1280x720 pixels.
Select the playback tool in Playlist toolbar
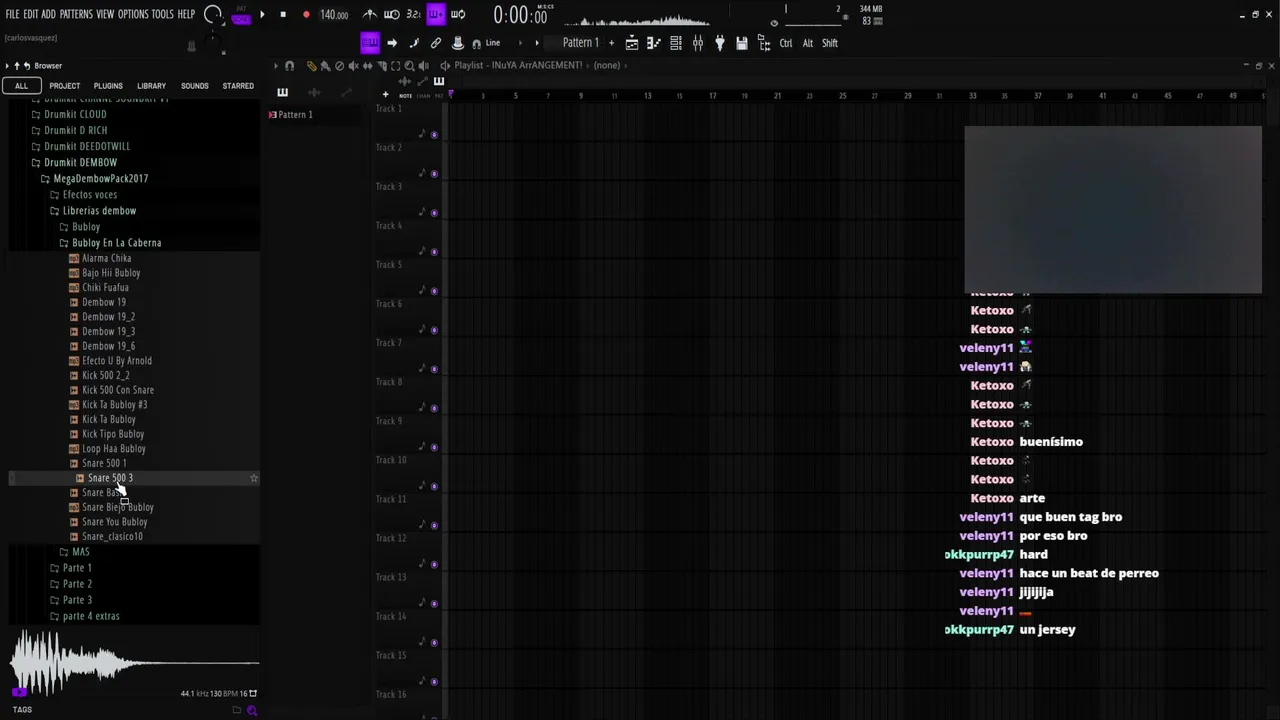(423, 65)
